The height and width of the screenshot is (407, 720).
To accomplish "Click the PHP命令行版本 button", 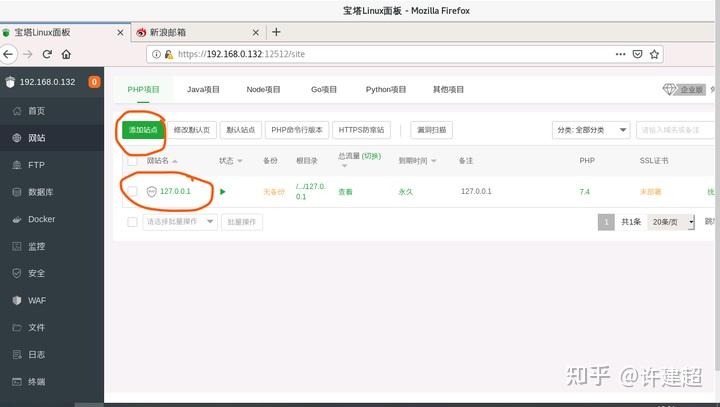I will 297,130.
